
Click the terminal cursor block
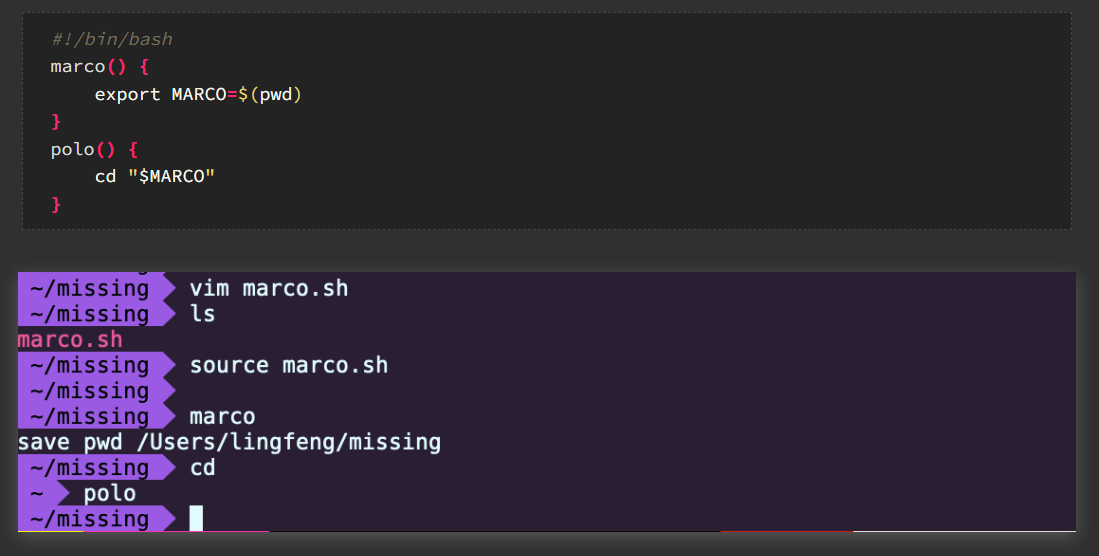(196, 518)
